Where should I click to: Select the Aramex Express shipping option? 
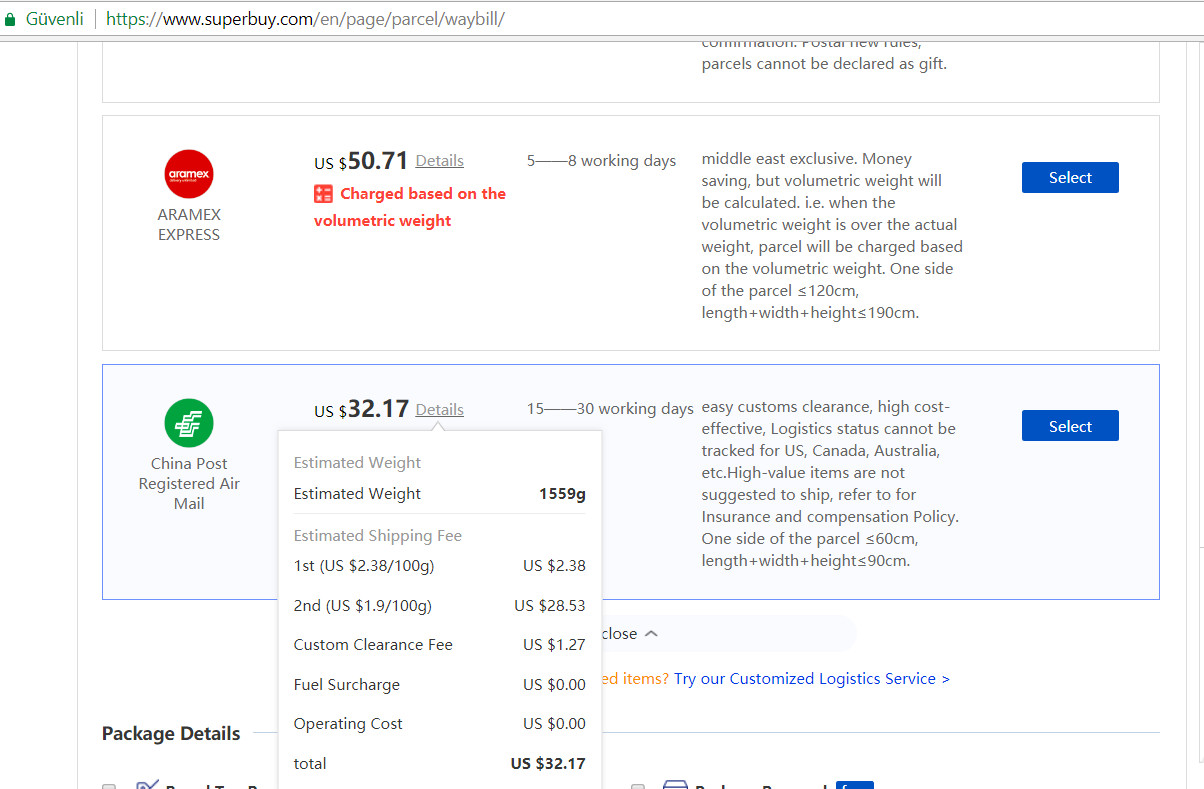(1070, 177)
